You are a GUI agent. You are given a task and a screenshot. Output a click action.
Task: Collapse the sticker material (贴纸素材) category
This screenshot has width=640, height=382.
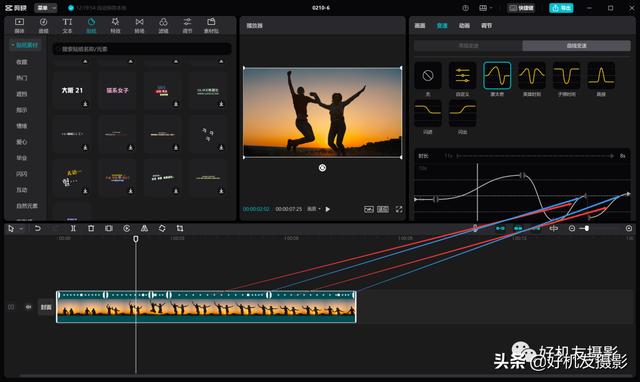point(25,45)
